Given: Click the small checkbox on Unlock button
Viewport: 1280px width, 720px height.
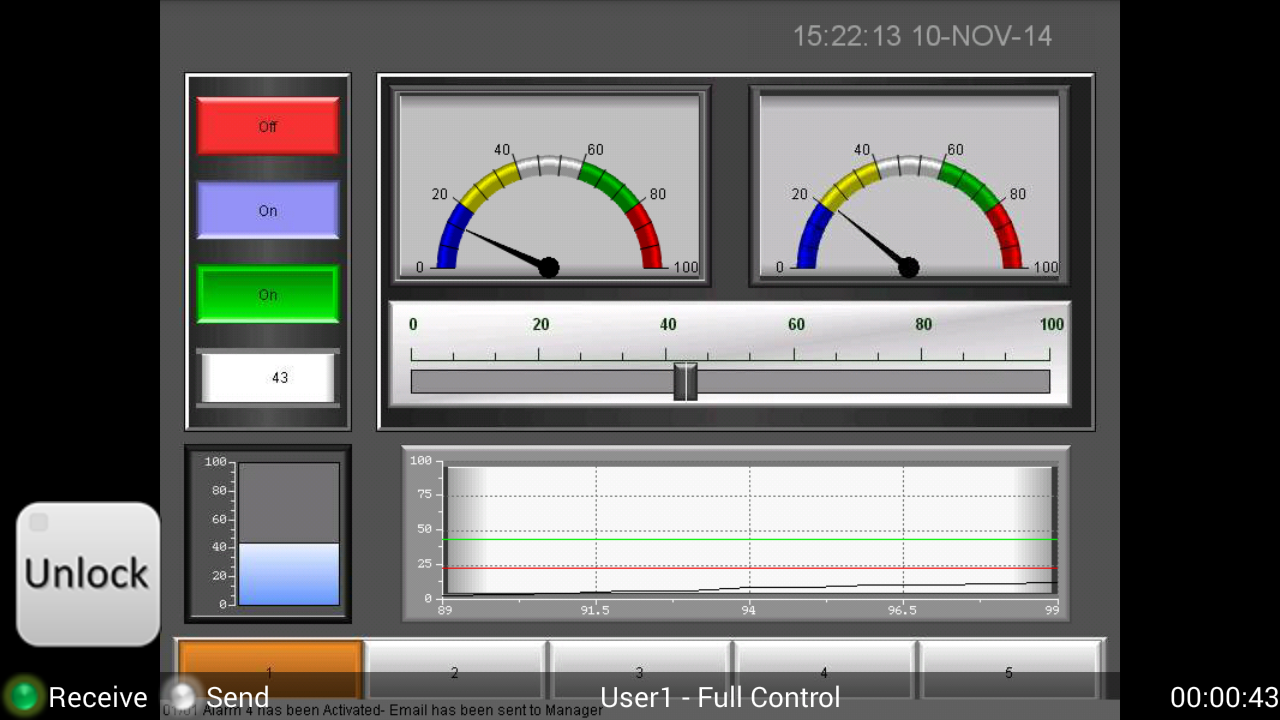Looking at the screenshot, I should click(x=38, y=522).
